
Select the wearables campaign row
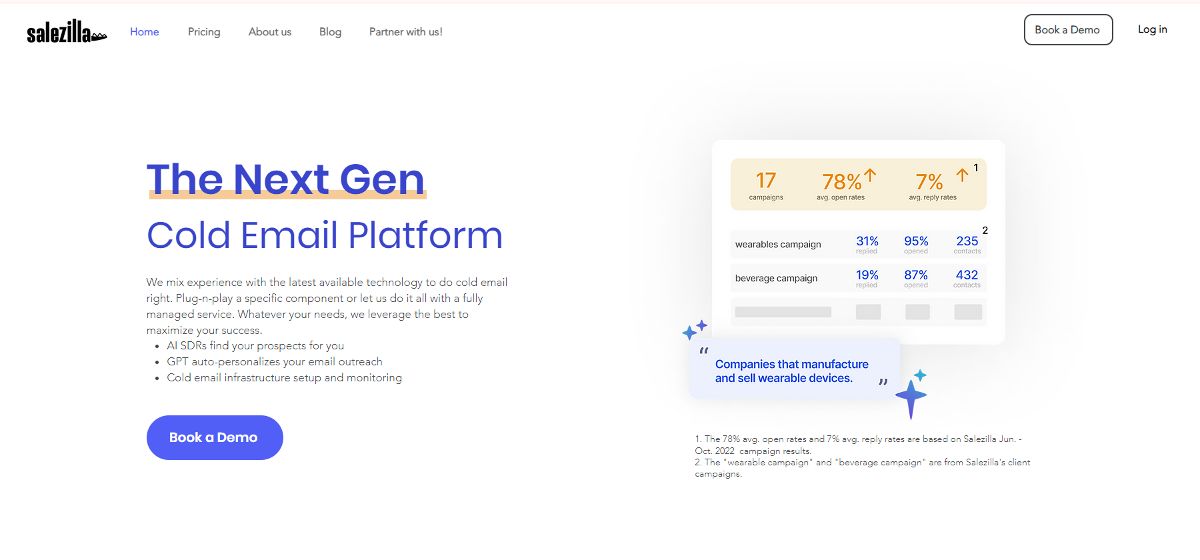click(858, 244)
